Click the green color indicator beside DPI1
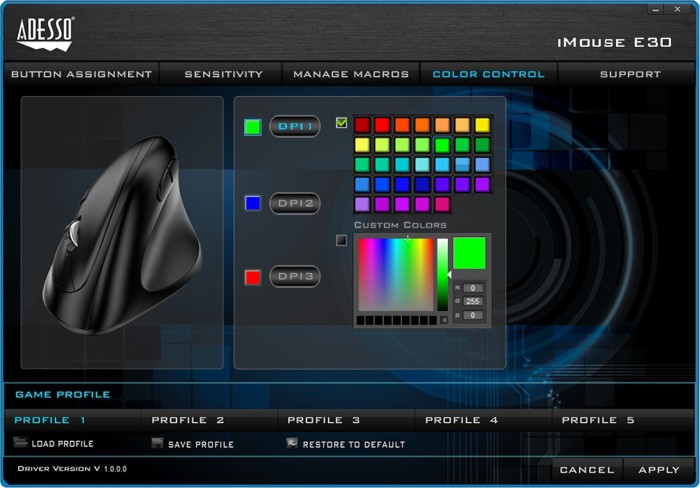This screenshot has width=700, height=488. tap(252, 127)
